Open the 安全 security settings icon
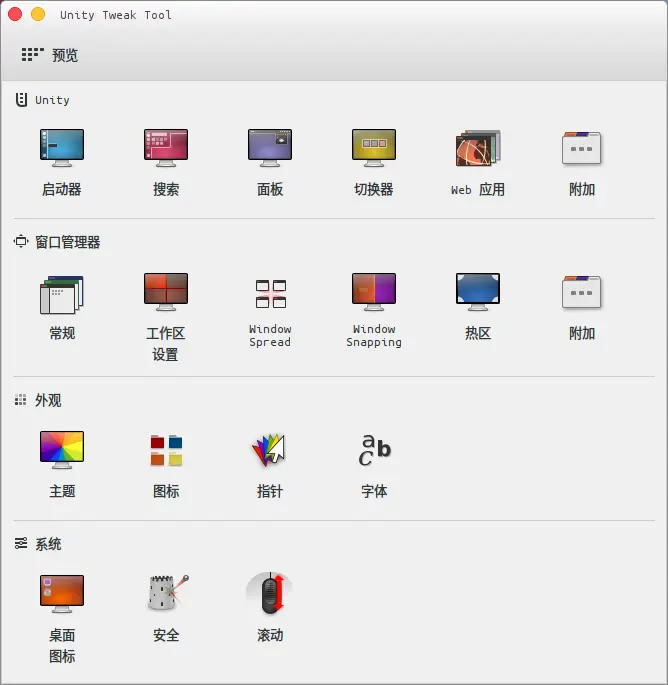The image size is (668, 685). click(168, 593)
